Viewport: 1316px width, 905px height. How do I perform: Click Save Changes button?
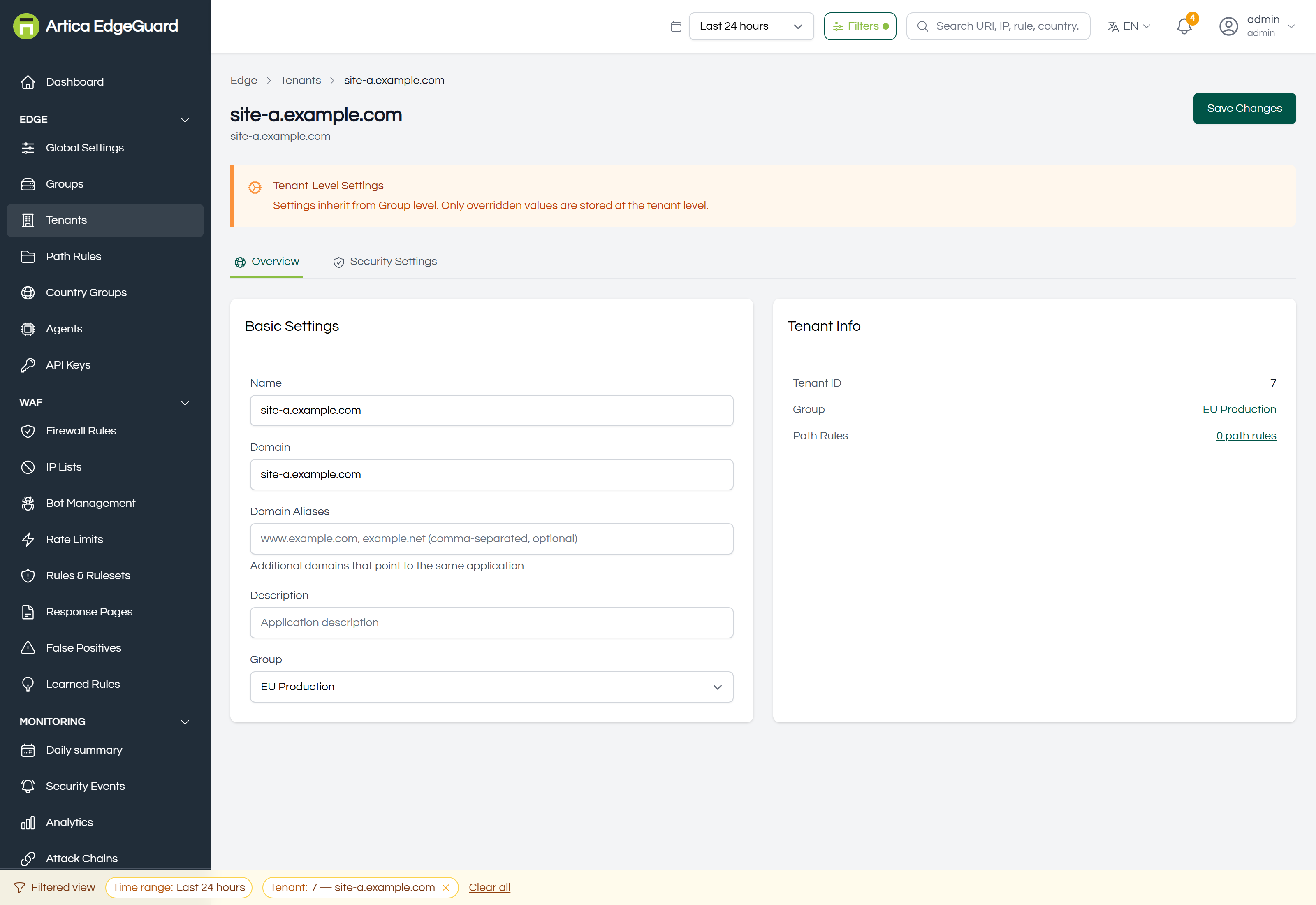pos(1244,108)
